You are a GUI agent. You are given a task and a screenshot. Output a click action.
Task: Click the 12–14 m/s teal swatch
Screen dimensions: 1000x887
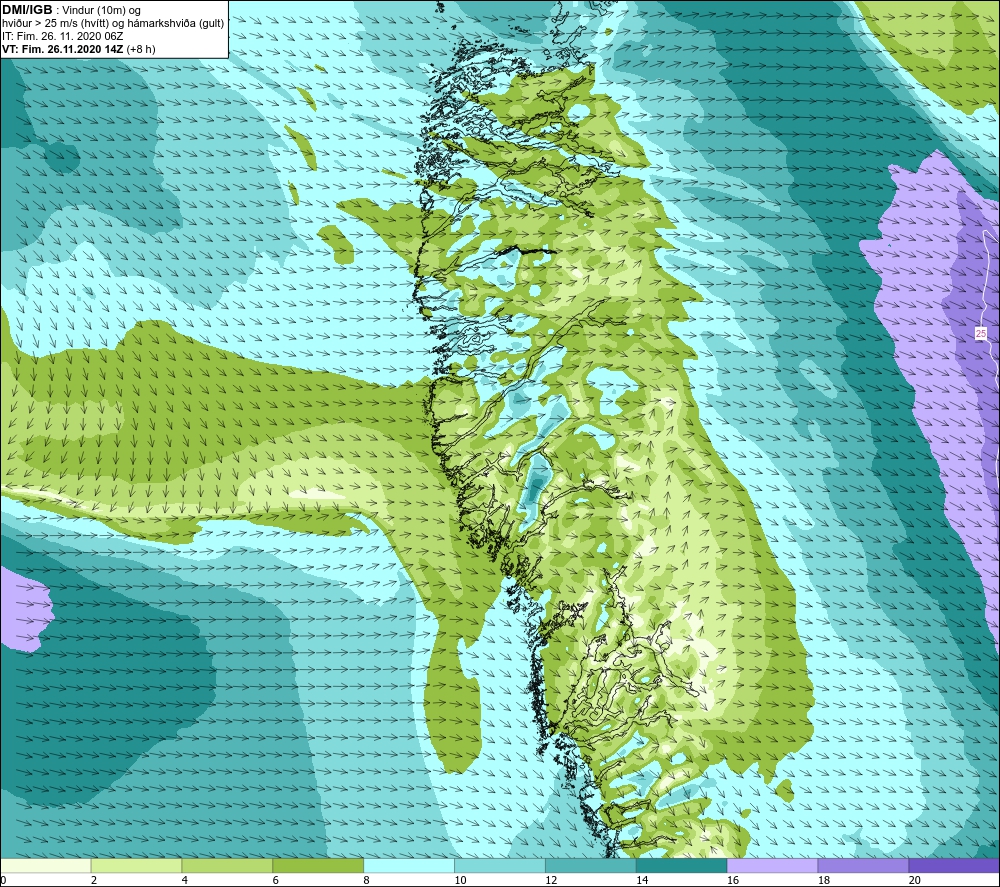pyautogui.click(x=591, y=865)
